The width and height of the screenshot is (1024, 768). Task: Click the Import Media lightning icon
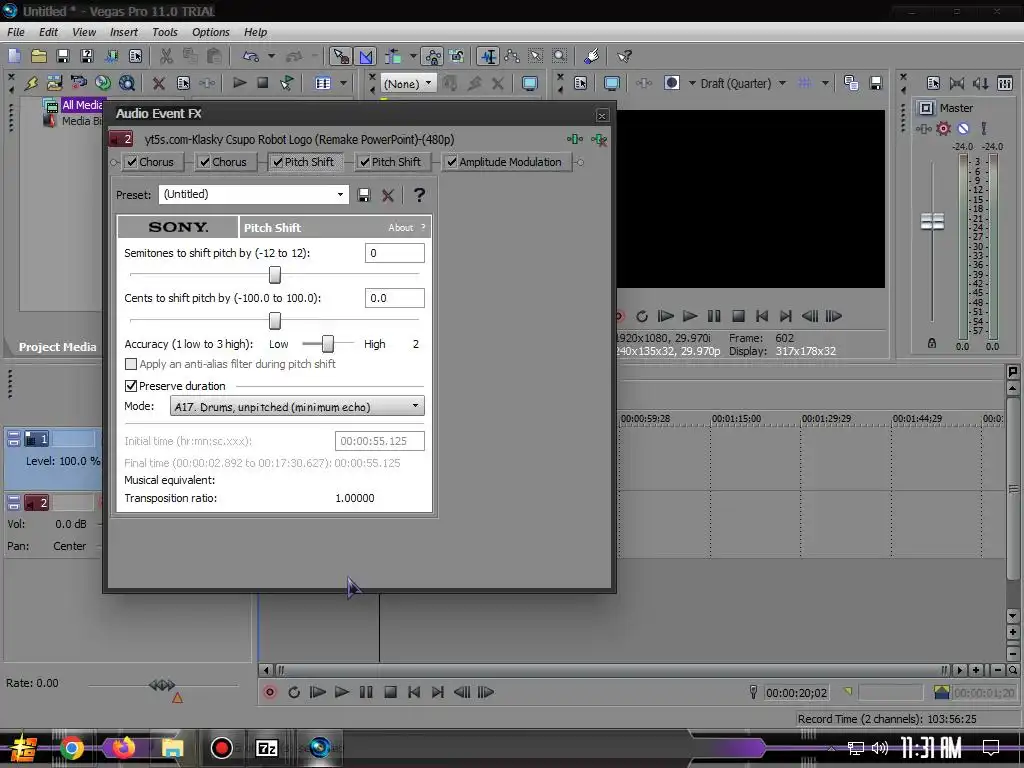coord(31,83)
